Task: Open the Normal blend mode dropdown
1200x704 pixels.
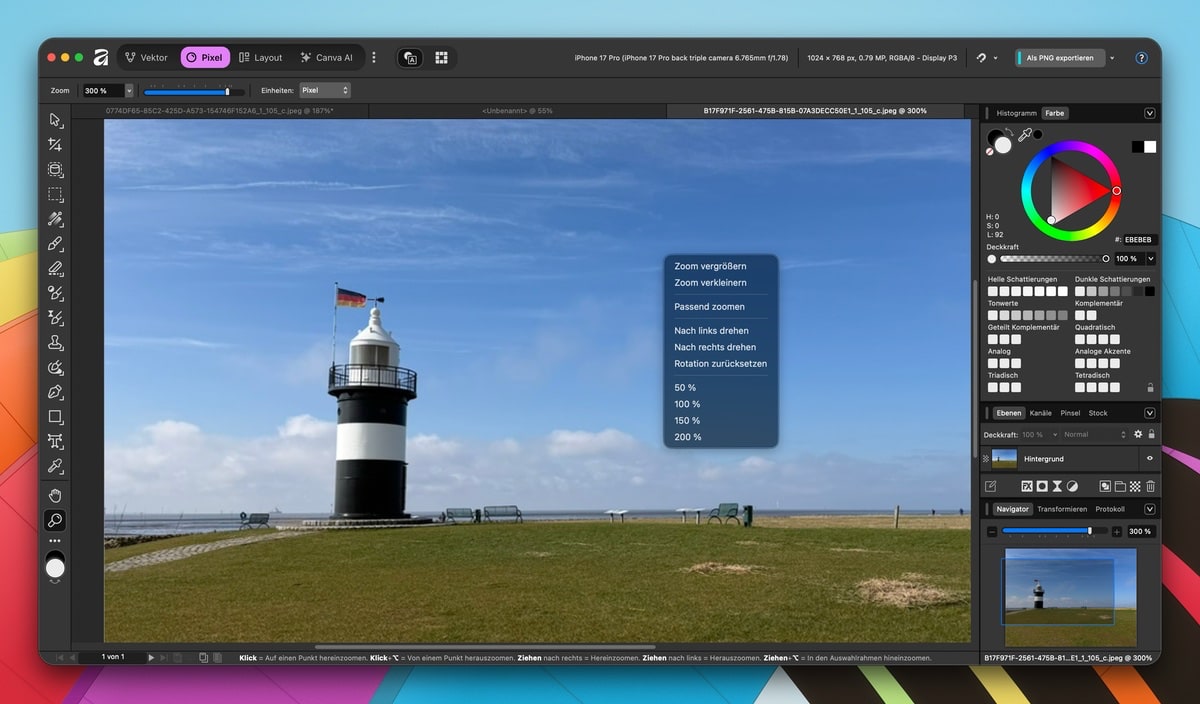Action: (1095, 434)
